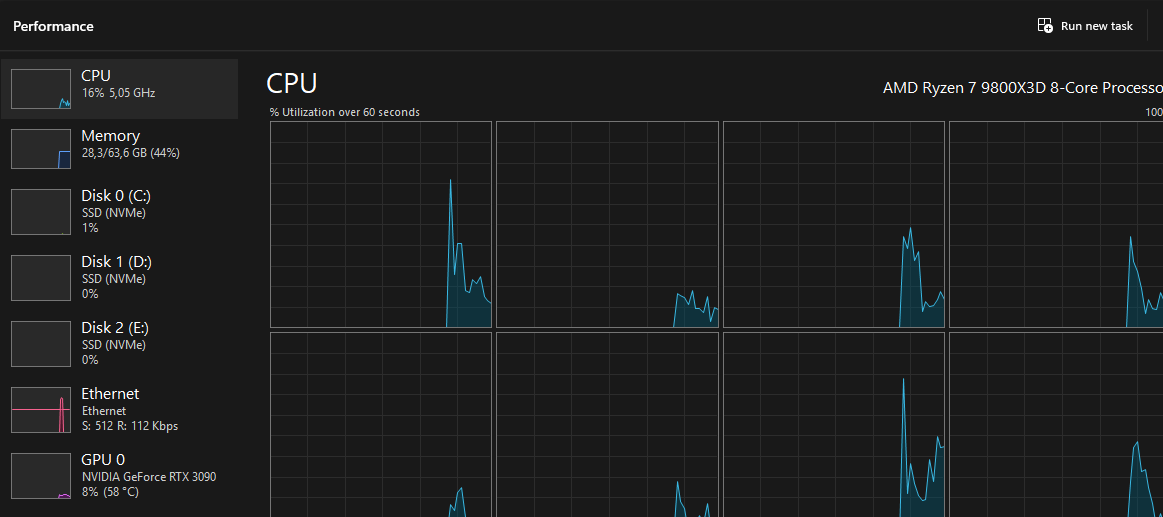Click the second core graph in second row
Screen dimensions: 1163x517
[607, 425]
